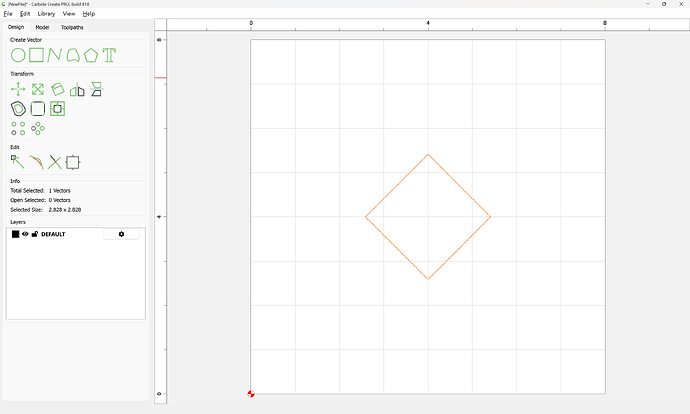The image size is (690, 414).
Task: Open the Library menu
Action: pyautogui.click(x=46, y=14)
